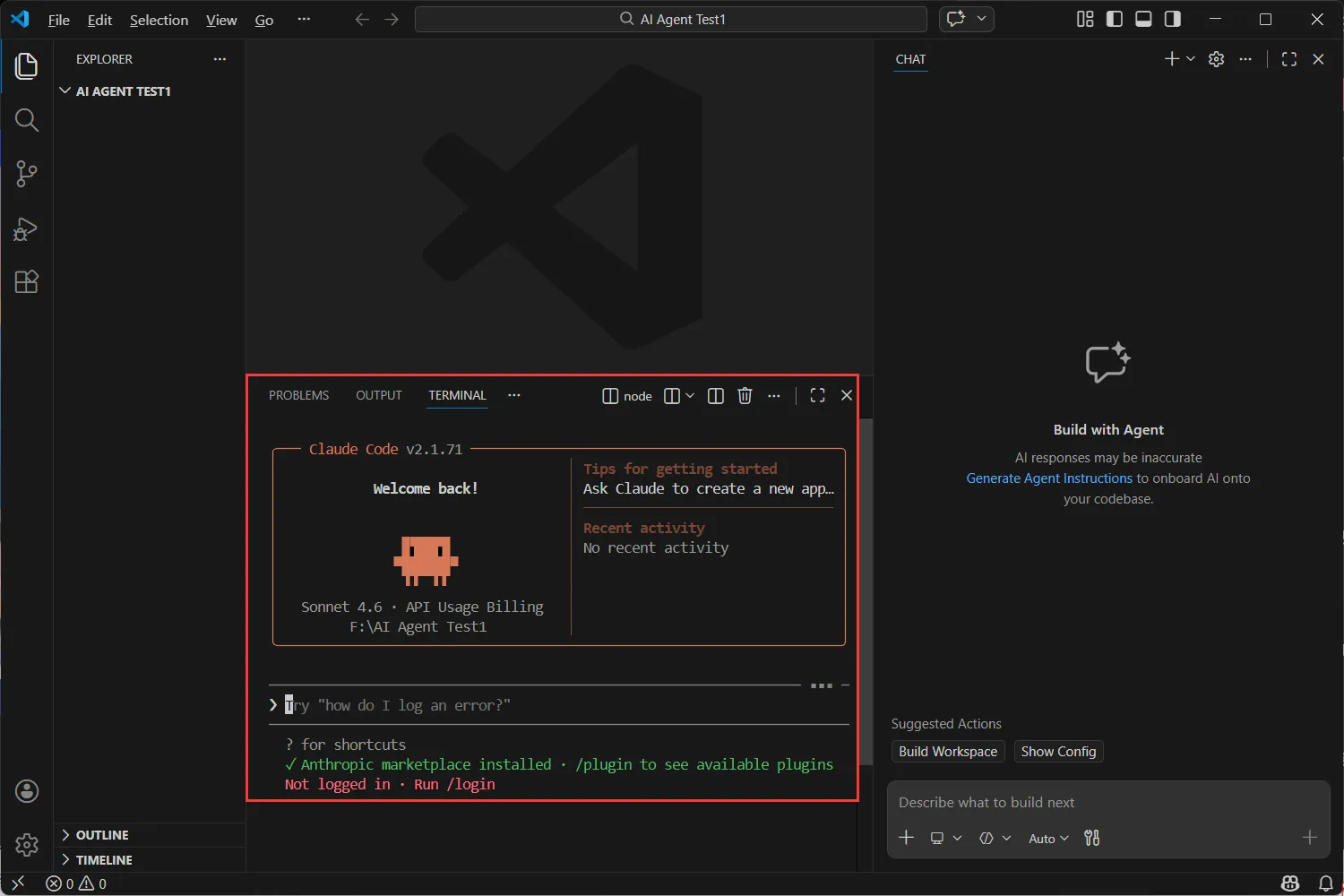Open chat settings gear icon
Viewport: 1344px width, 896px height.
coord(1216,59)
